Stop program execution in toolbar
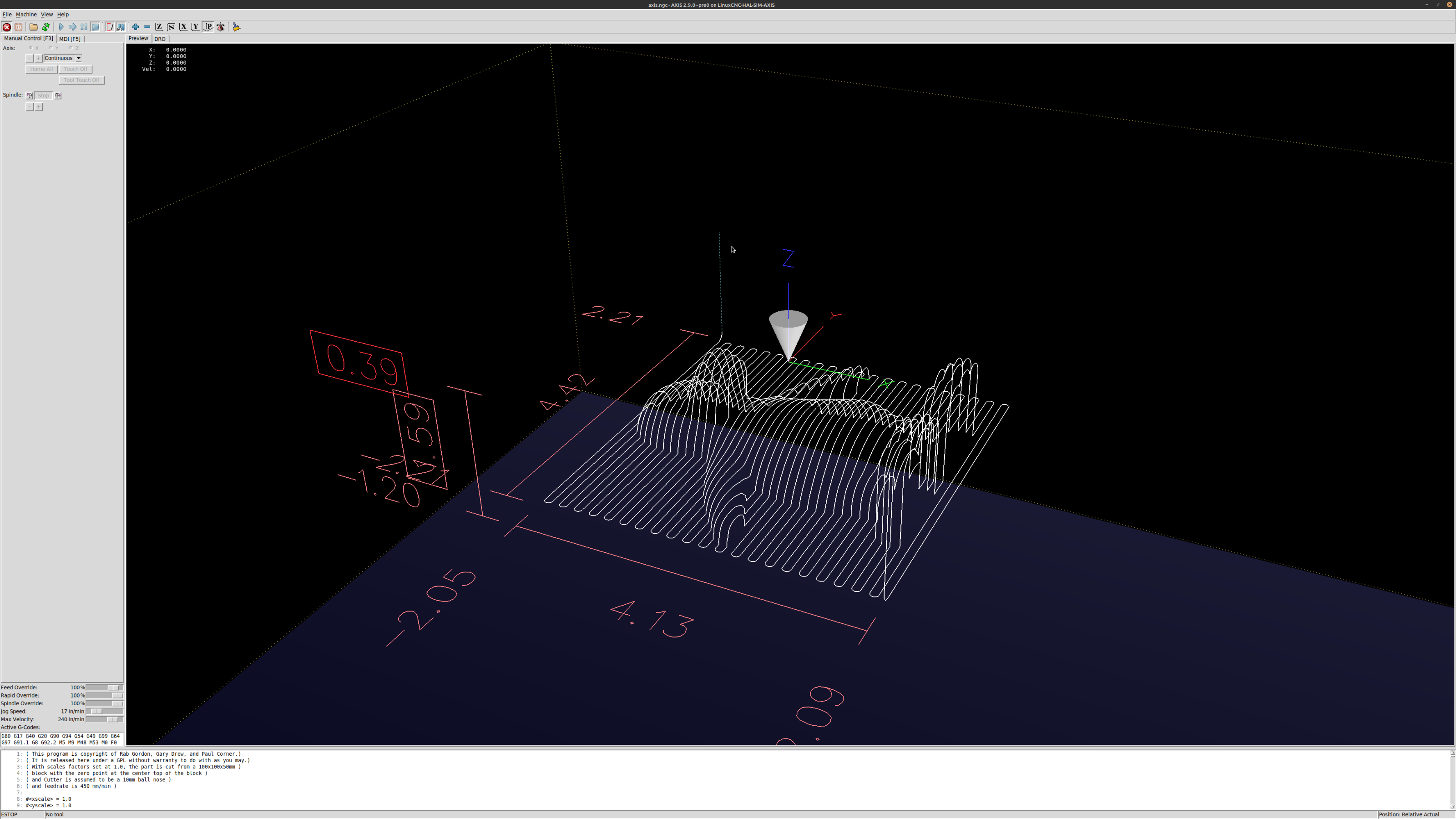The height and width of the screenshot is (819, 1456). [x=95, y=26]
